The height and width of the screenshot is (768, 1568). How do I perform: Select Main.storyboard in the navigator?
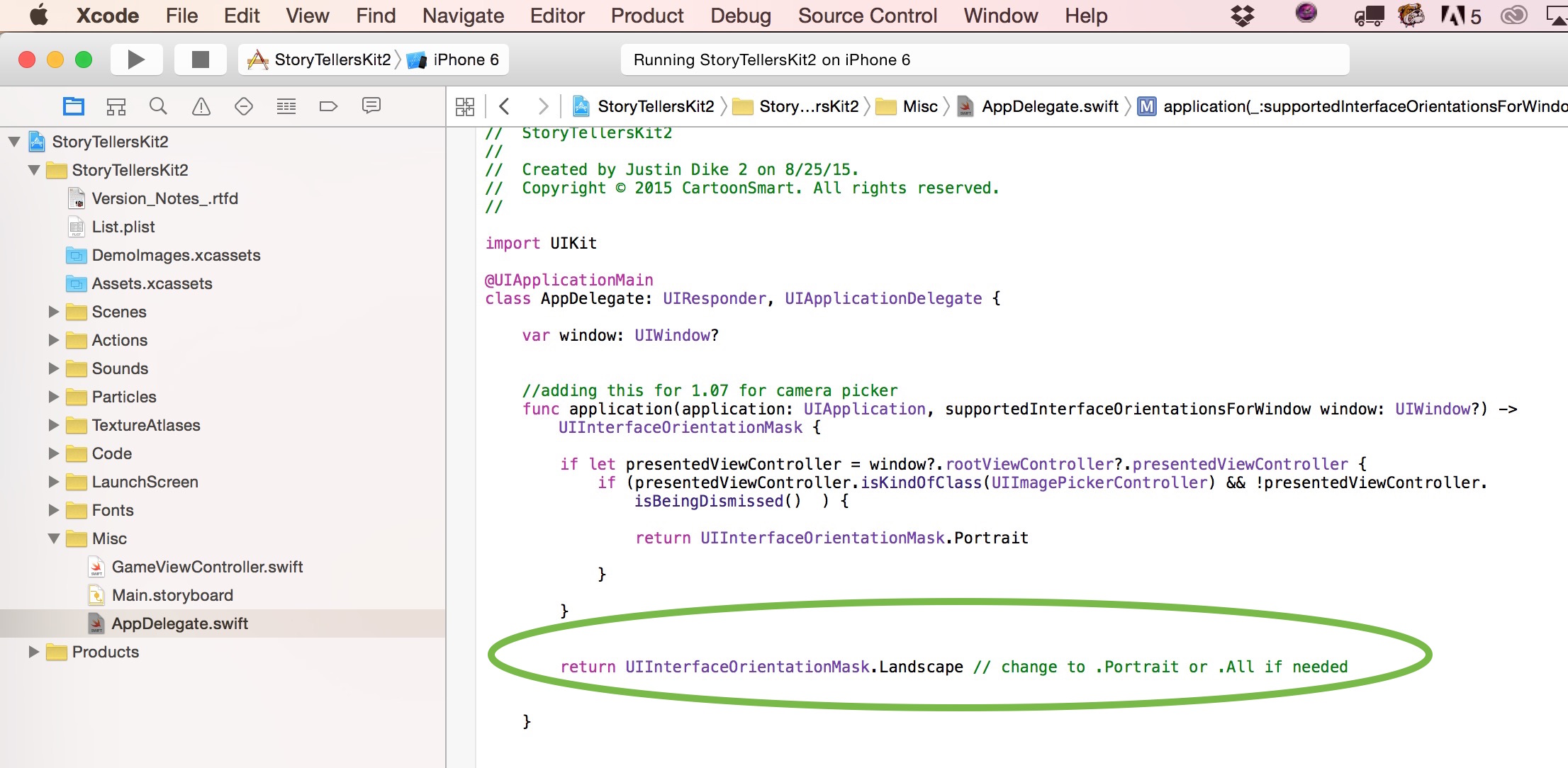pos(172,595)
